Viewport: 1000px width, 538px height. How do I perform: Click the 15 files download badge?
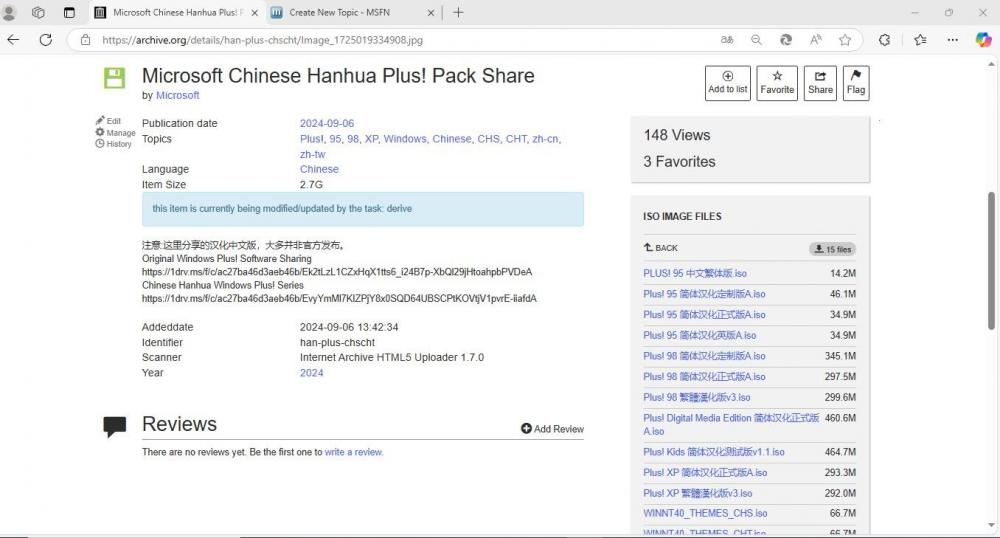[x=831, y=249]
